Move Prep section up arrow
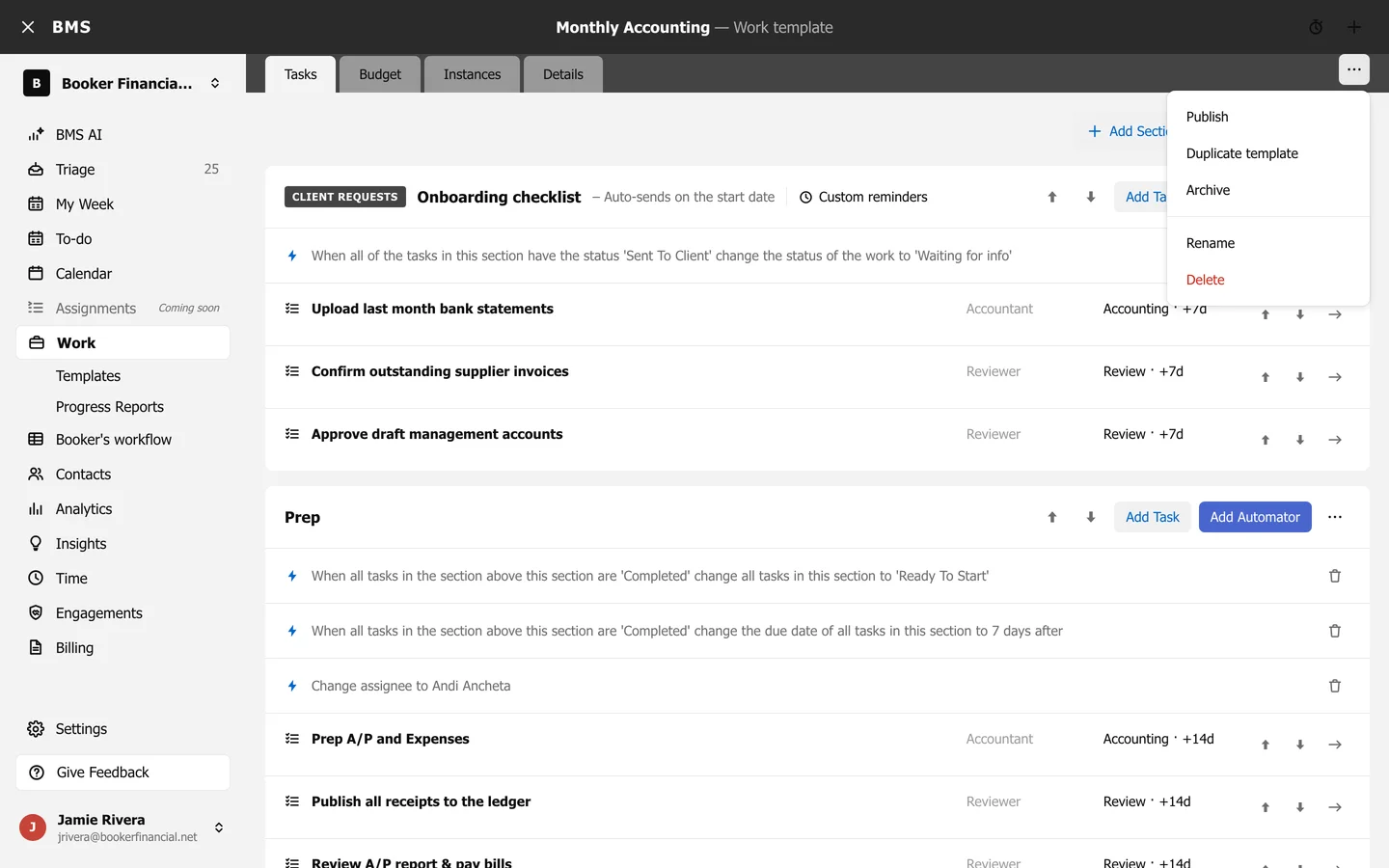 click(1052, 517)
